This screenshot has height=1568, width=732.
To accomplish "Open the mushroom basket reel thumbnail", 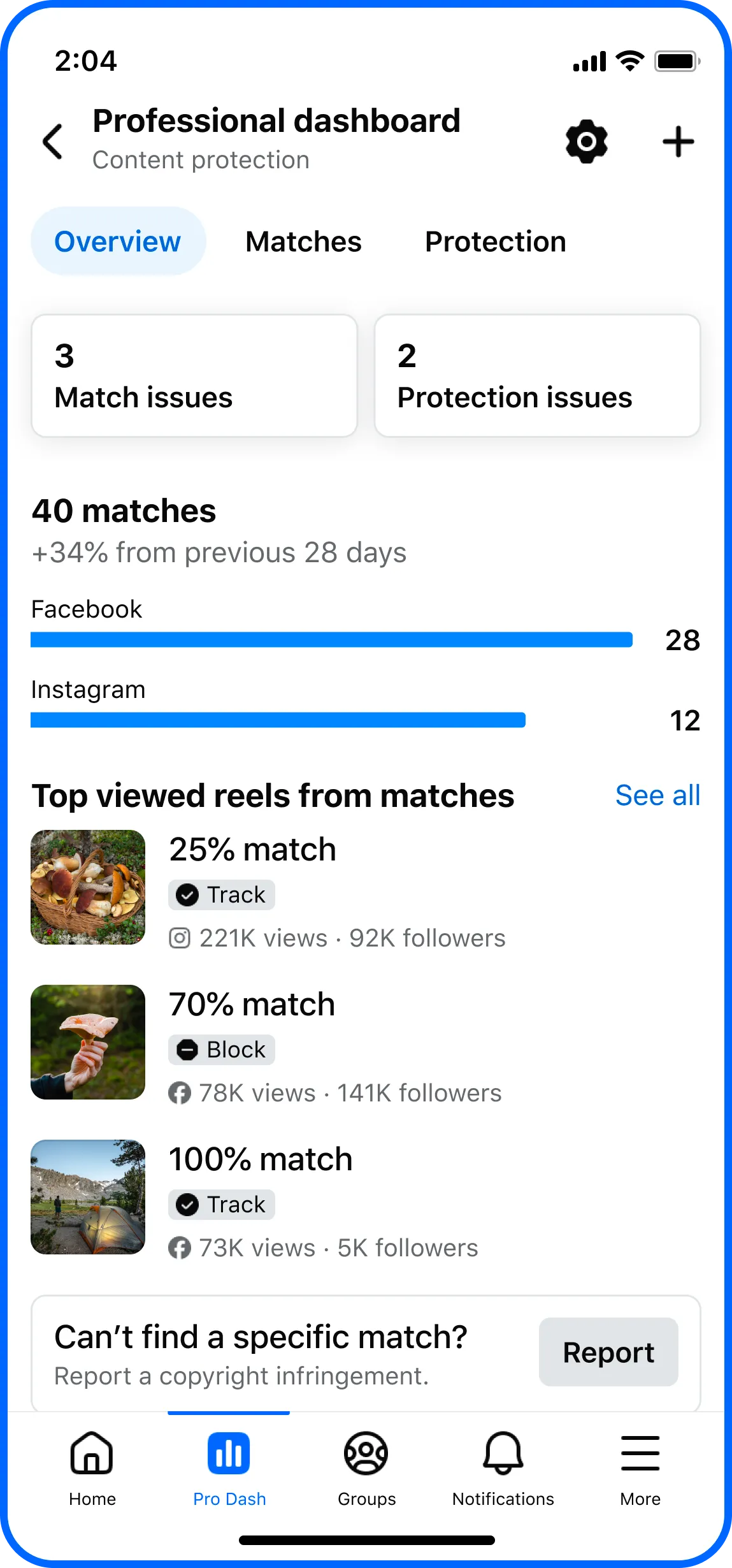I will pos(88,887).
